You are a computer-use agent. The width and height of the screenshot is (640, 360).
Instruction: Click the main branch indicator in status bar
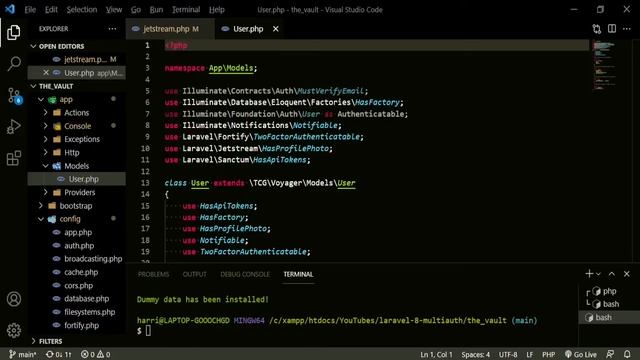(23, 354)
